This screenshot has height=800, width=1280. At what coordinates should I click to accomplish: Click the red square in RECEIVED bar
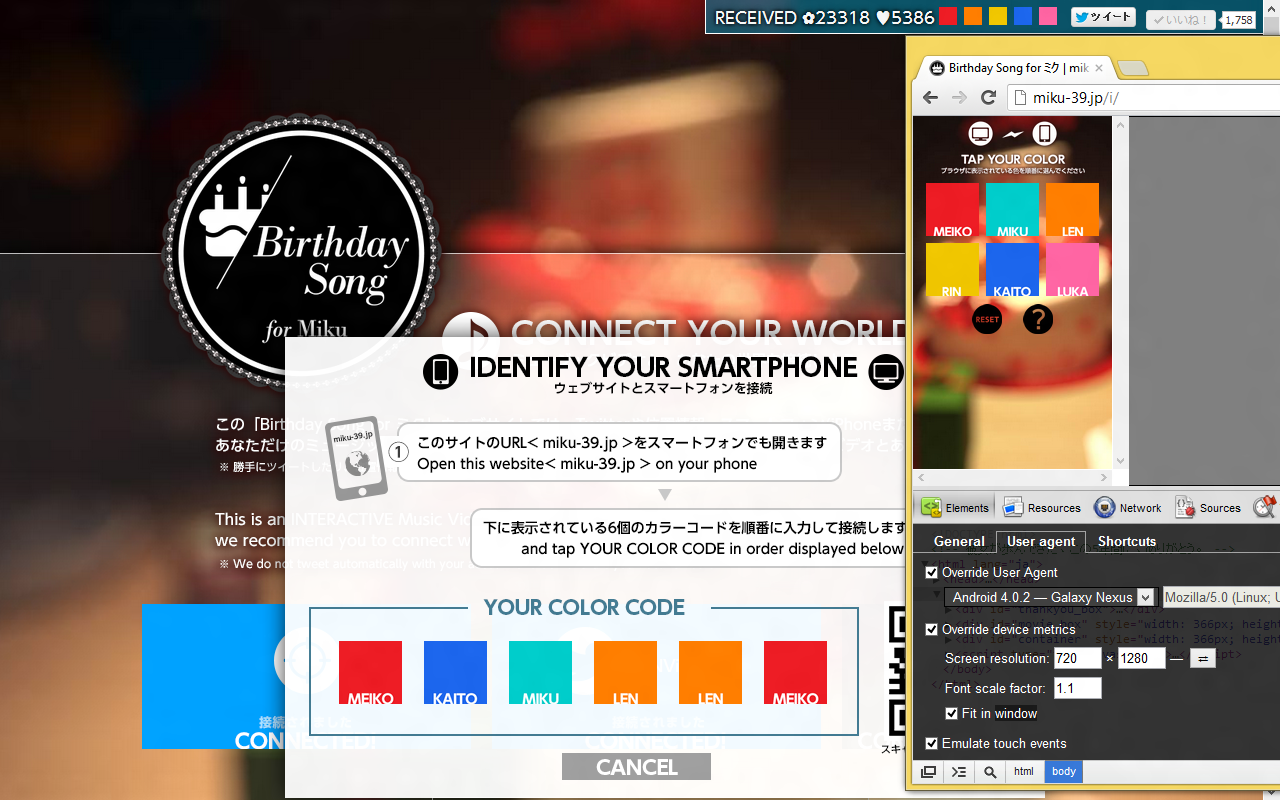pyautogui.click(x=948, y=16)
